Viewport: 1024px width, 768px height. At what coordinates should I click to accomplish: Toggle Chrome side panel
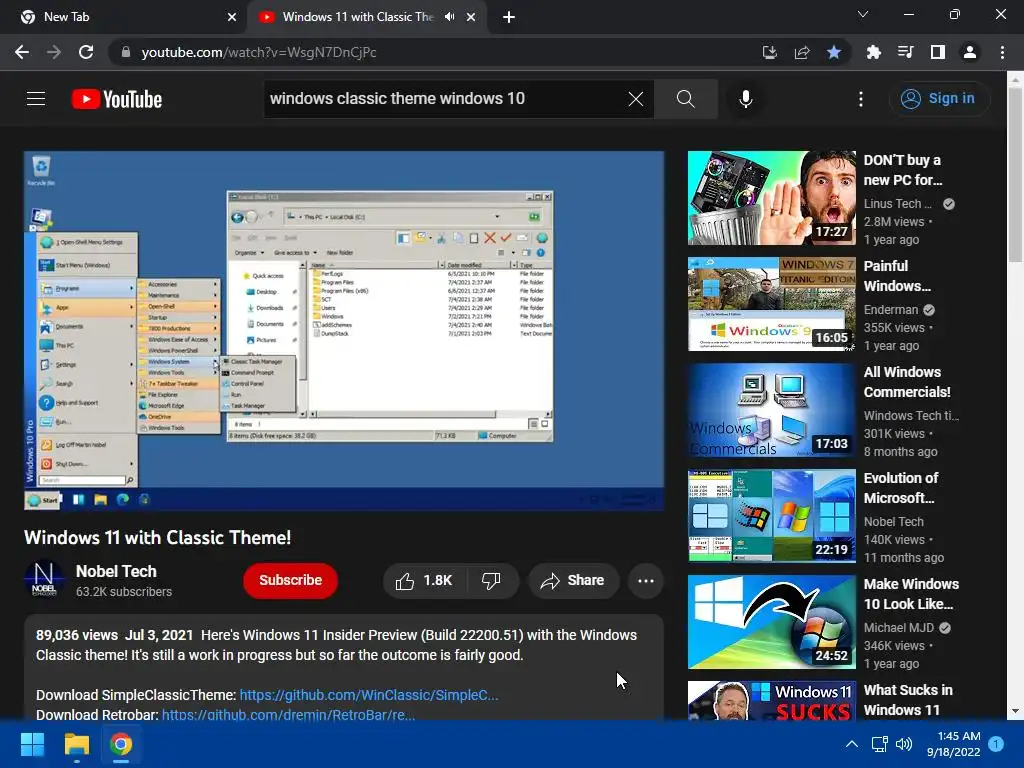pos(938,52)
